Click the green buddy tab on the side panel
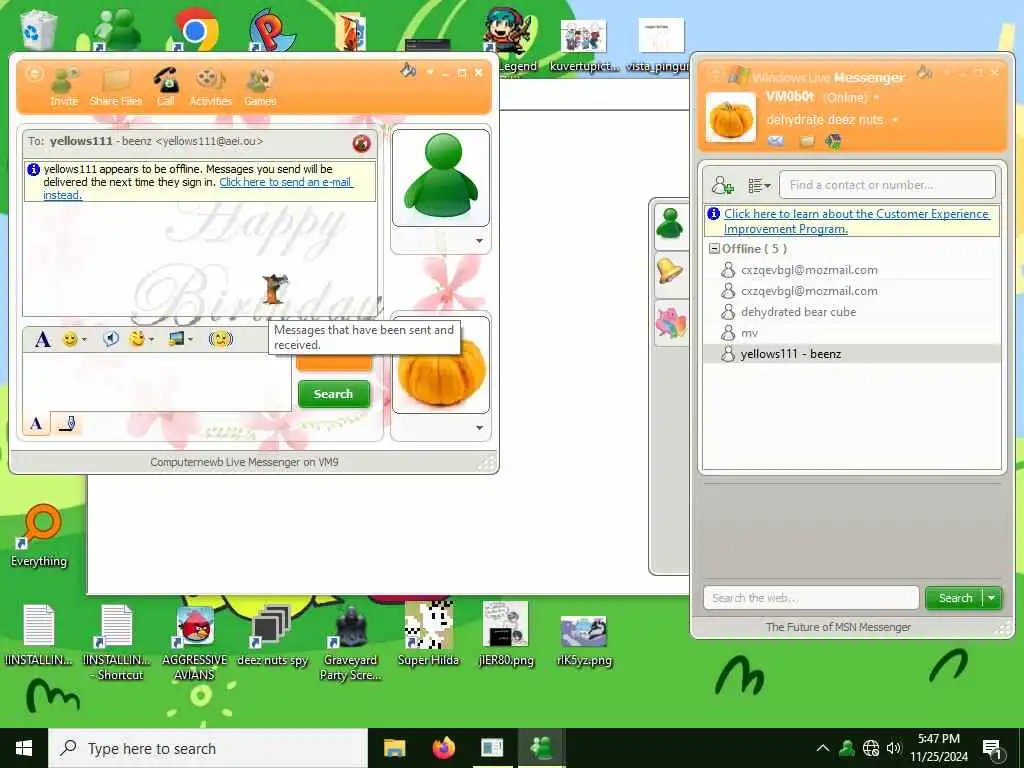 pyautogui.click(x=671, y=225)
